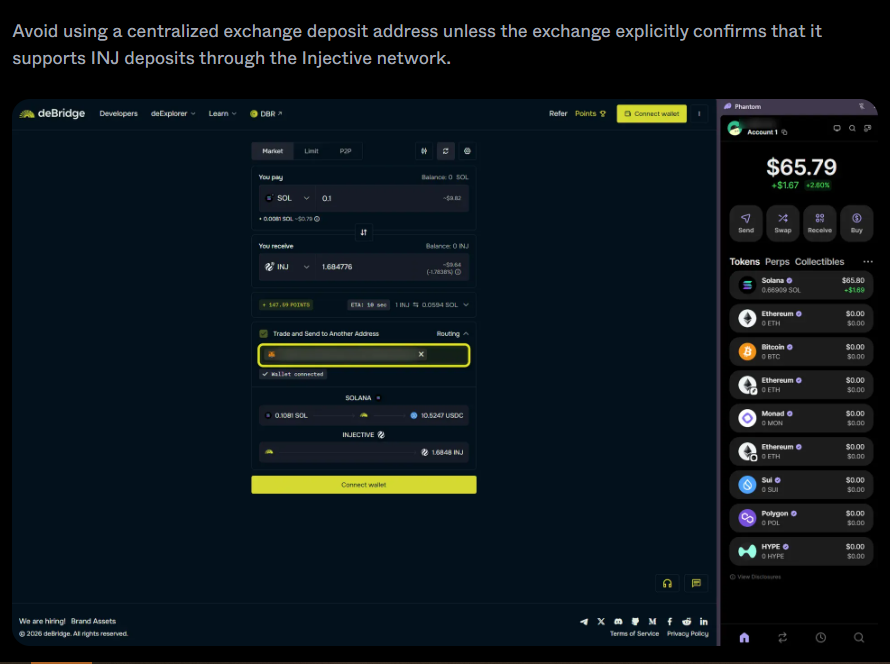The image size is (890, 664).
Task: Click Buy in the Phantom wallet
Action: click(857, 222)
